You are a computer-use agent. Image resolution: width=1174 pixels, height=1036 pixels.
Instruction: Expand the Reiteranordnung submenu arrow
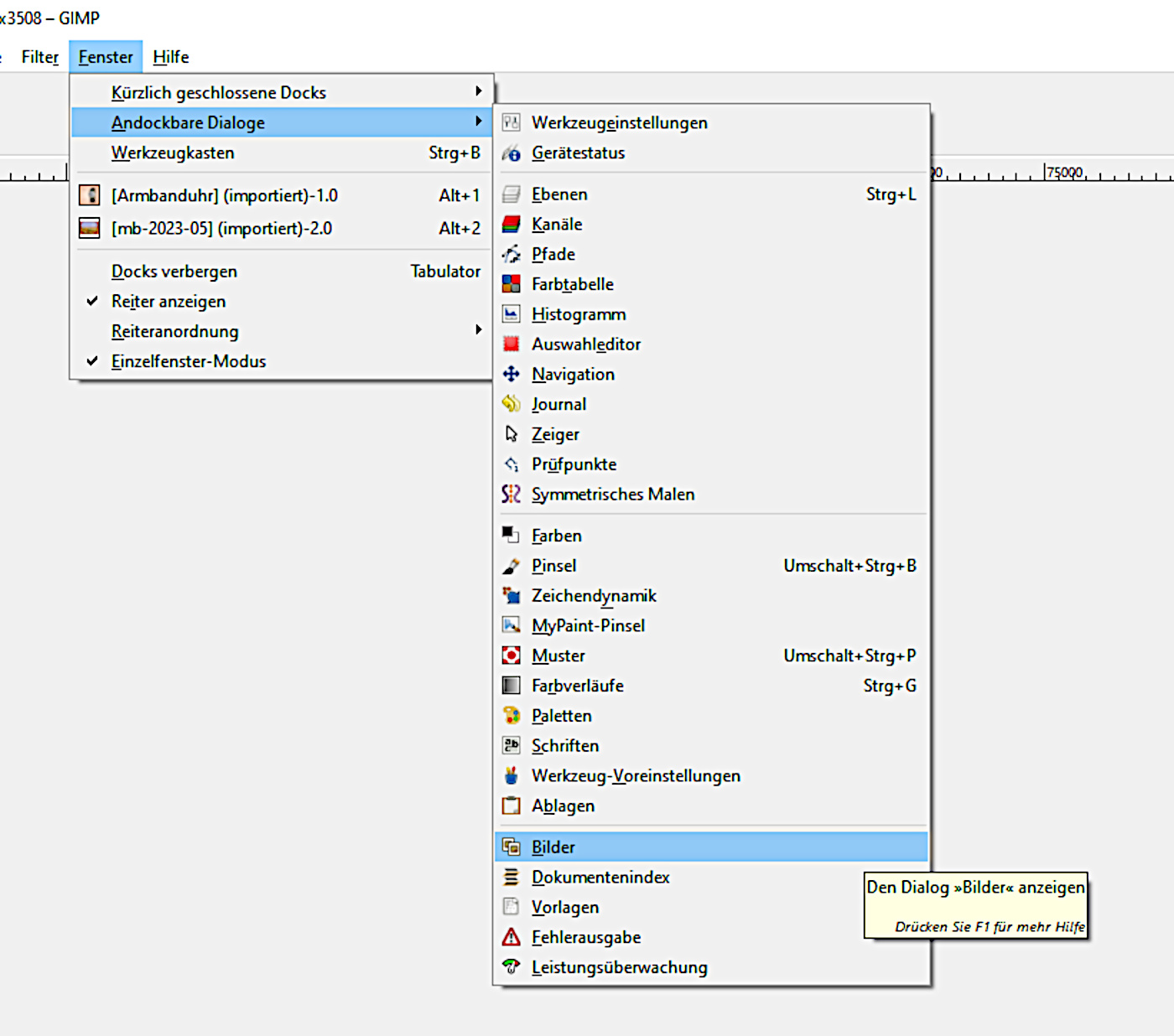coord(478,330)
